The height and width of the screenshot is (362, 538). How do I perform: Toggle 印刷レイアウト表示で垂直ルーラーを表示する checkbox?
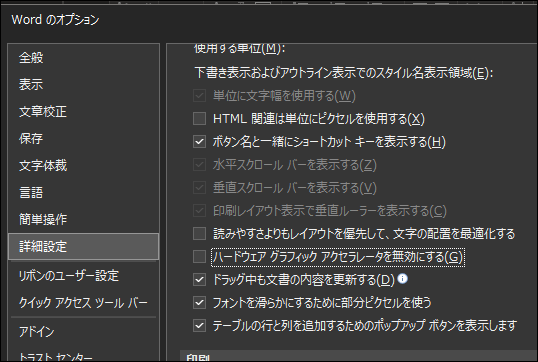[x=199, y=211]
